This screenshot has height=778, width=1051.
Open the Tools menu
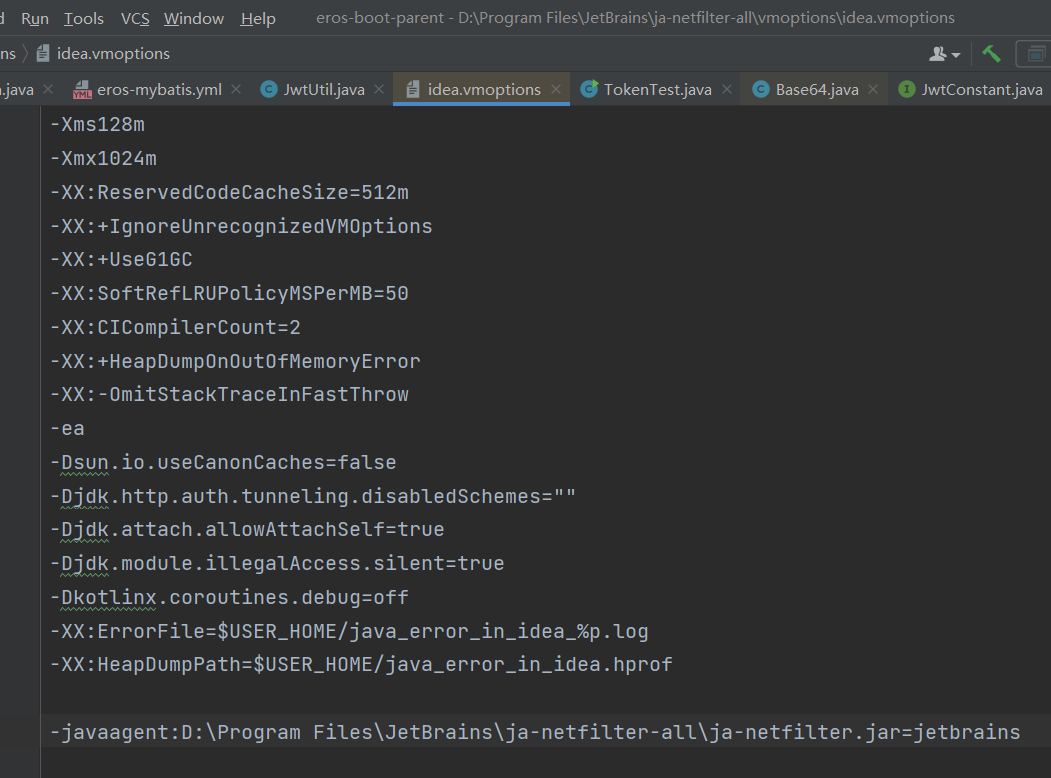[x=83, y=17]
